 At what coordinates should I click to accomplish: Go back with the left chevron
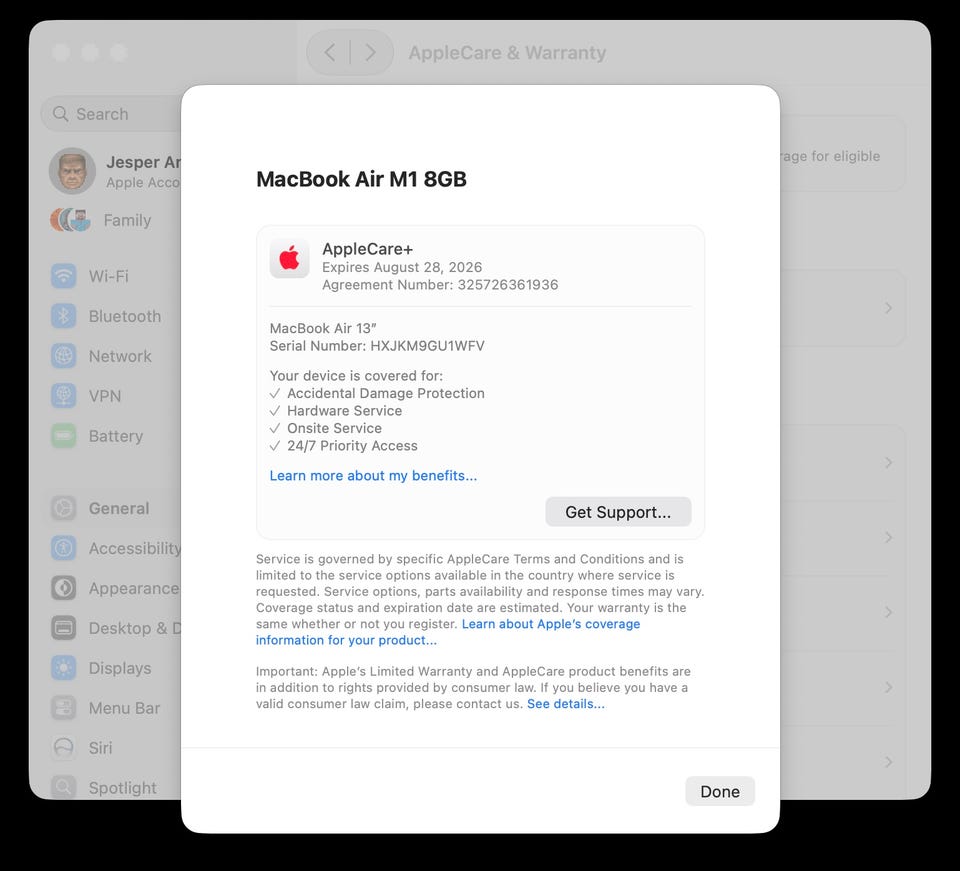pos(329,53)
